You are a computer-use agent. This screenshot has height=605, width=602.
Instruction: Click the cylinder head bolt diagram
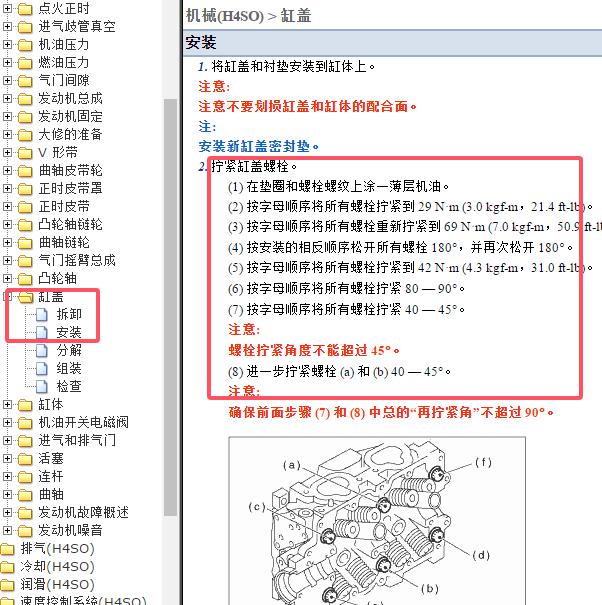tap(377, 521)
